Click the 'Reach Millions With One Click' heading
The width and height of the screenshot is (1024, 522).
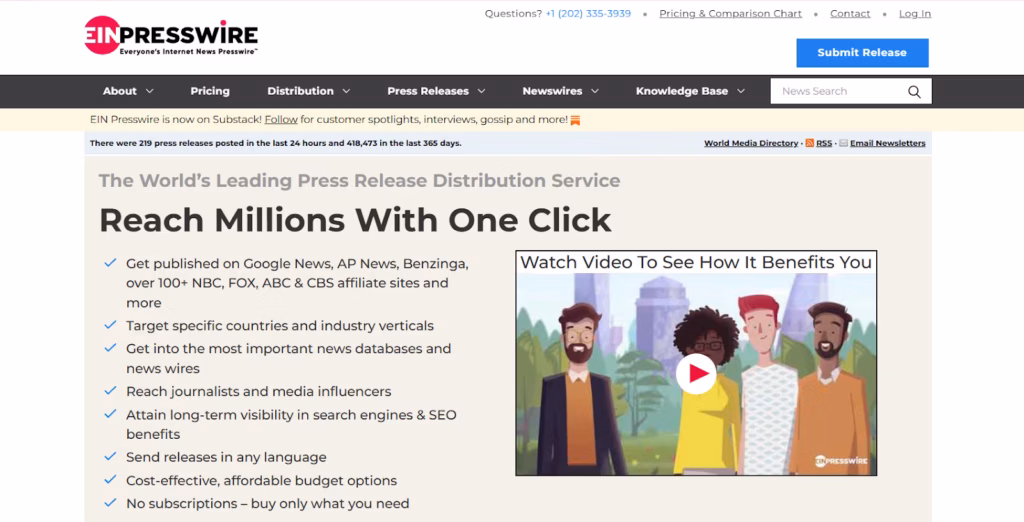click(x=355, y=220)
